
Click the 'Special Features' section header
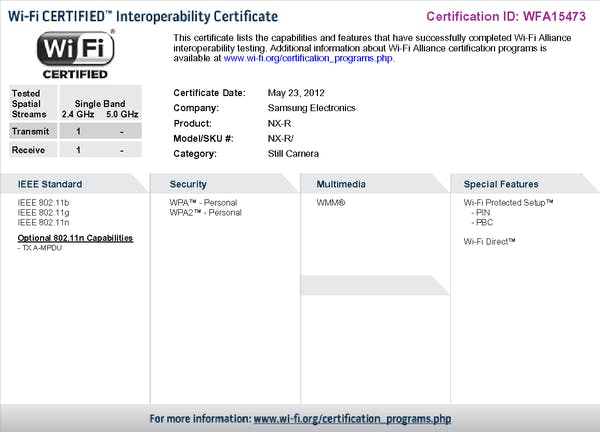[x=501, y=184]
